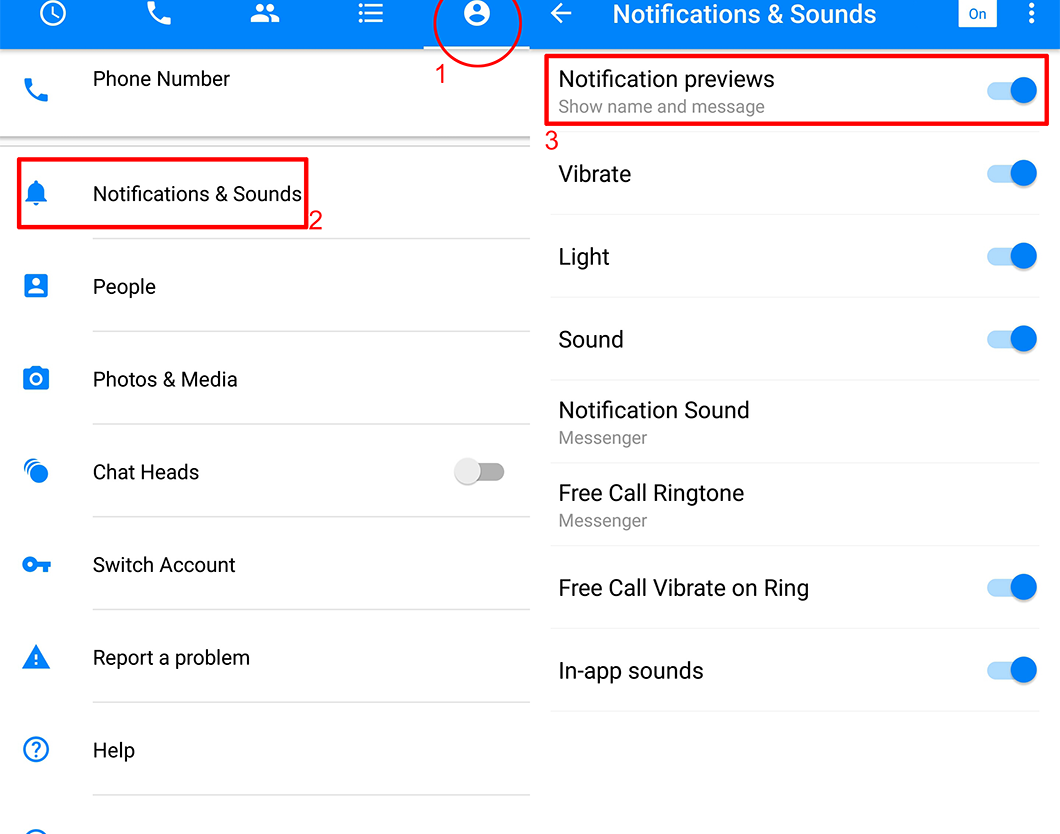
Task: Open the Recent tab clock icon
Action: coord(53,13)
